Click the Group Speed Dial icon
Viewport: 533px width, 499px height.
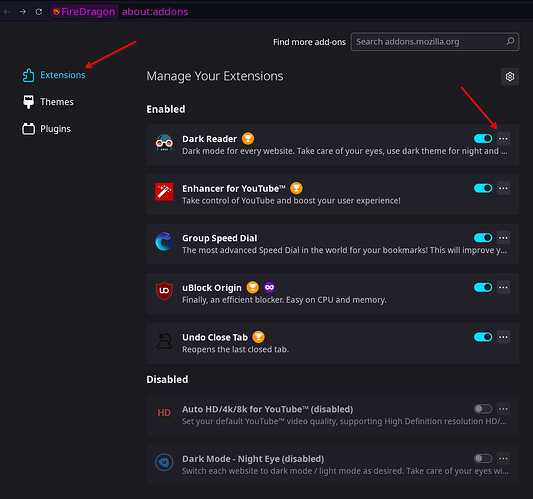coord(164,242)
